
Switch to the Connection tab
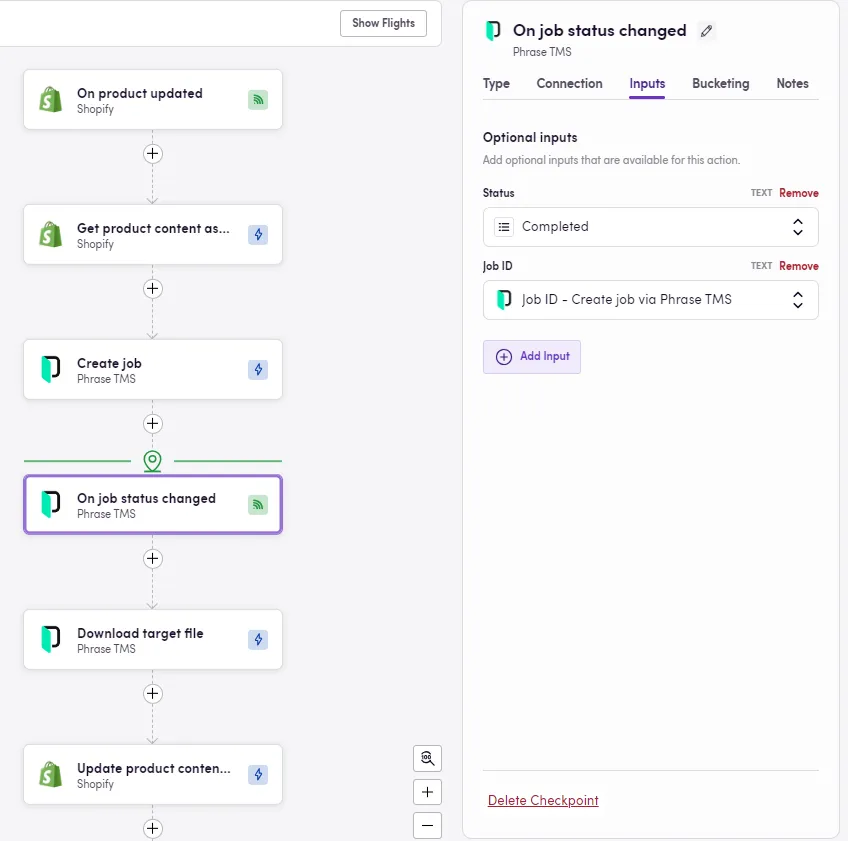[570, 84]
